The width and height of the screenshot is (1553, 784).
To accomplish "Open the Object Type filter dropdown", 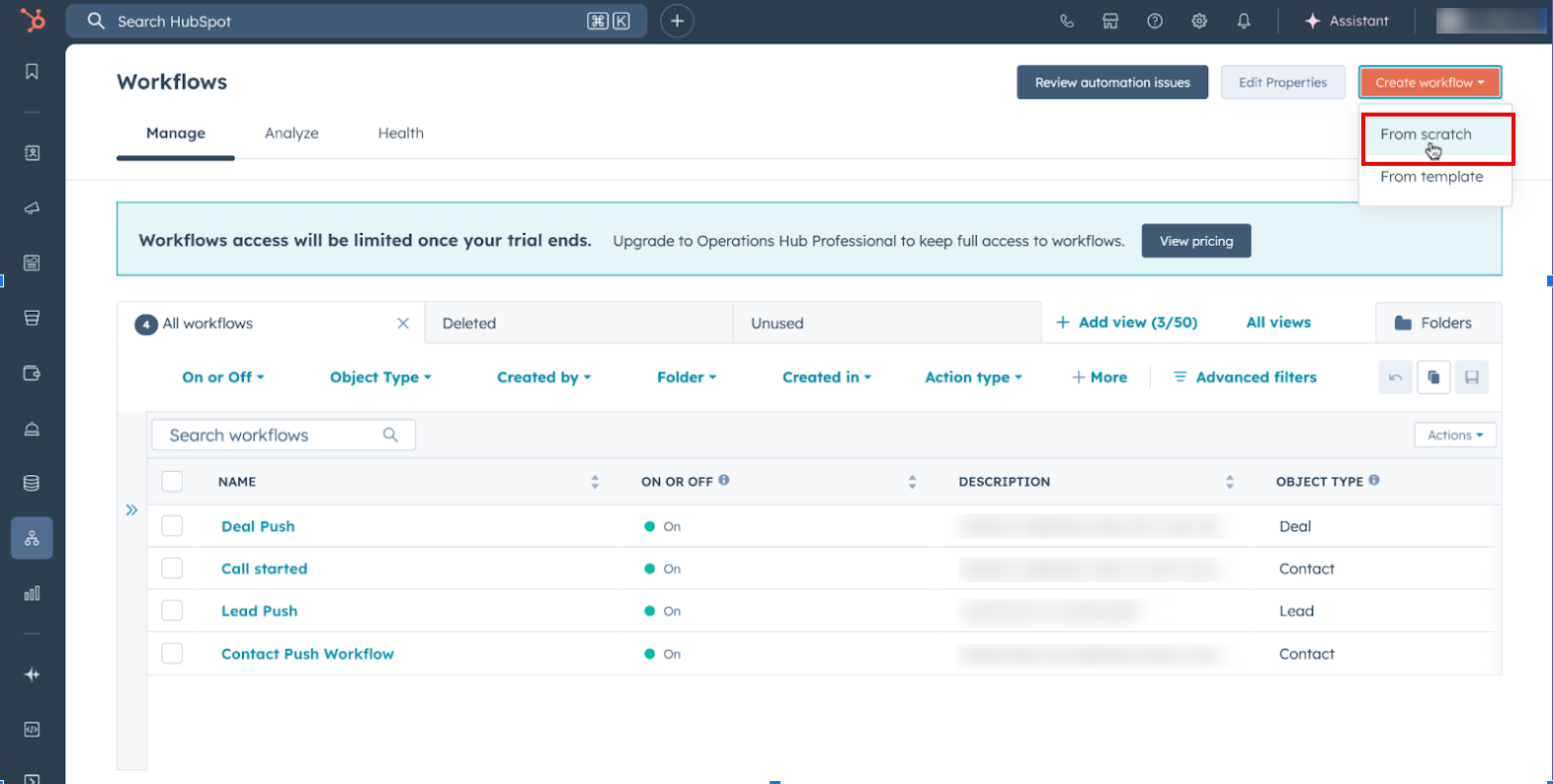I will point(380,377).
